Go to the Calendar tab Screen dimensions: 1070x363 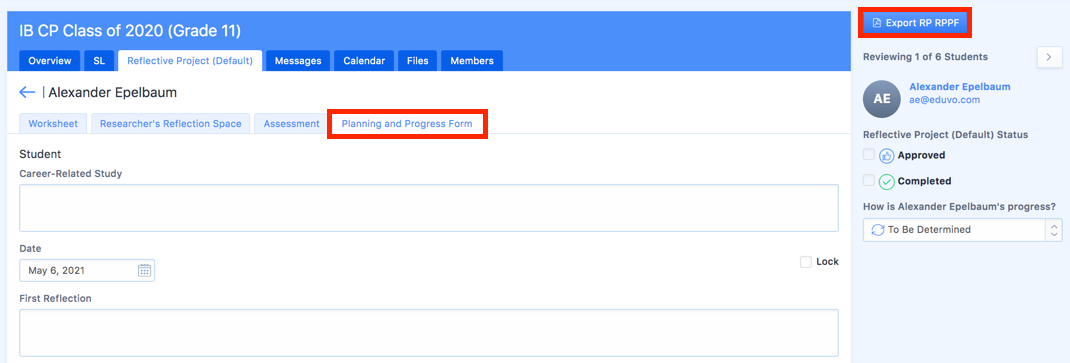(x=364, y=61)
